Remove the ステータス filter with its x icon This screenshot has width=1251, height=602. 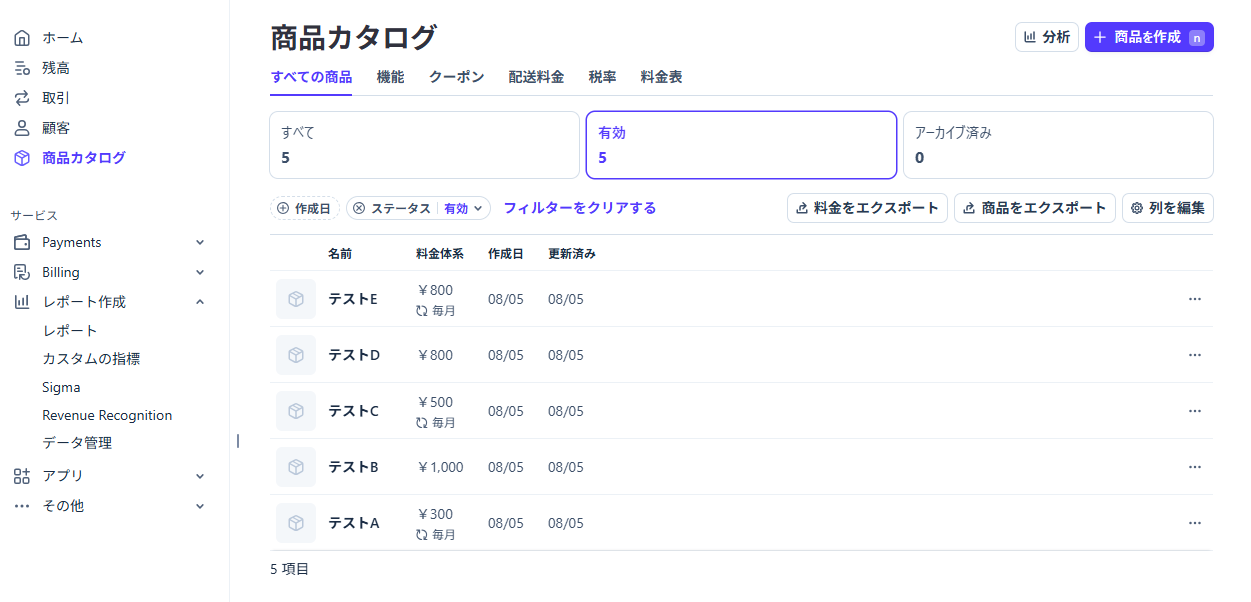coord(359,208)
